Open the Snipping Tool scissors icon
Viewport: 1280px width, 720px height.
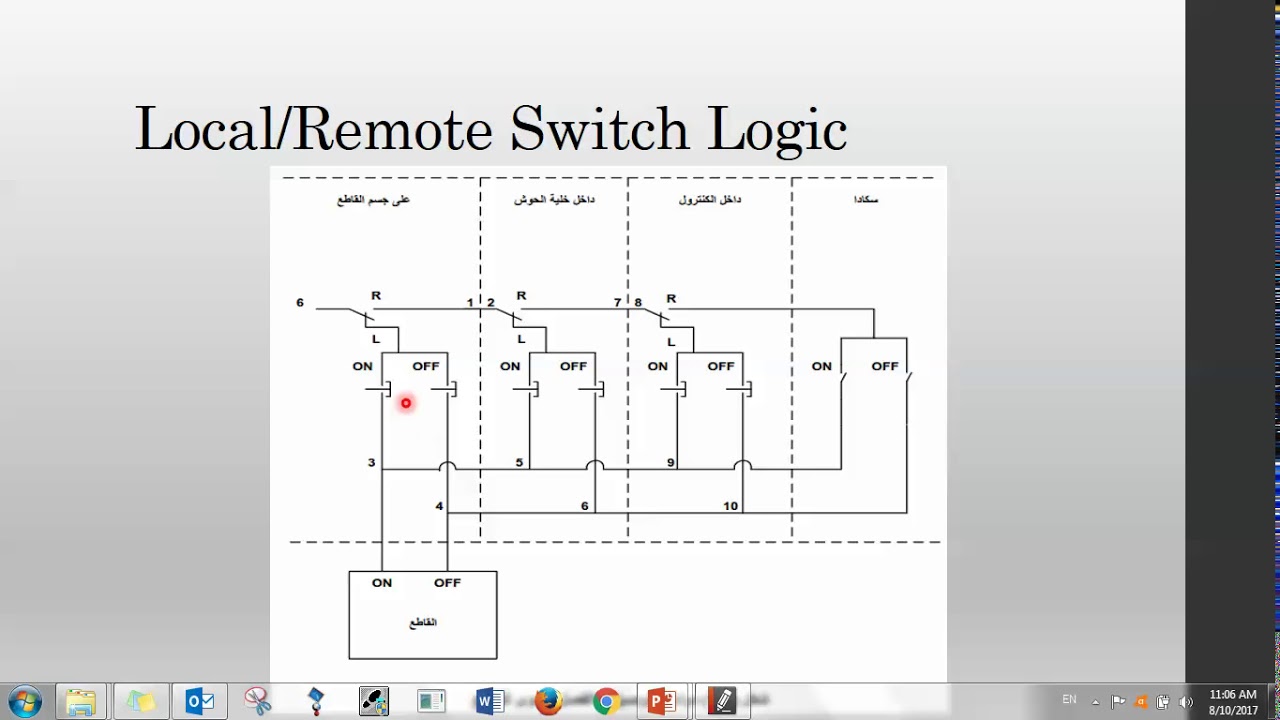click(x=257, y=701)
